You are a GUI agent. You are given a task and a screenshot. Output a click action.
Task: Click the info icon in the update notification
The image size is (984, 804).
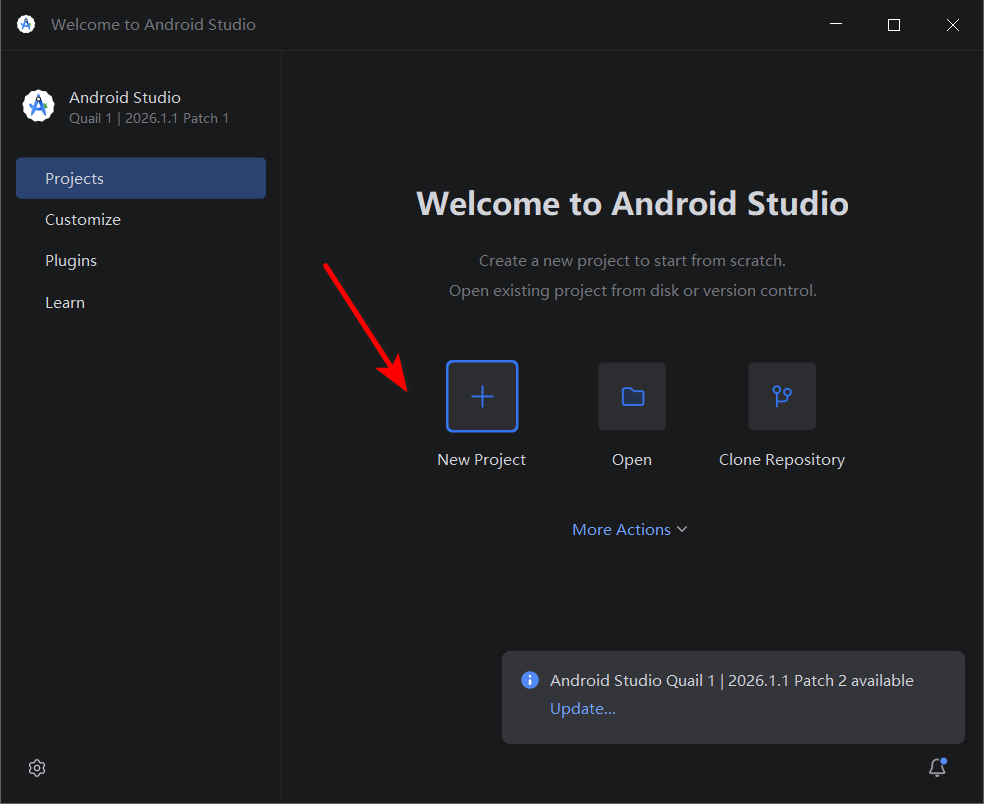530,680
